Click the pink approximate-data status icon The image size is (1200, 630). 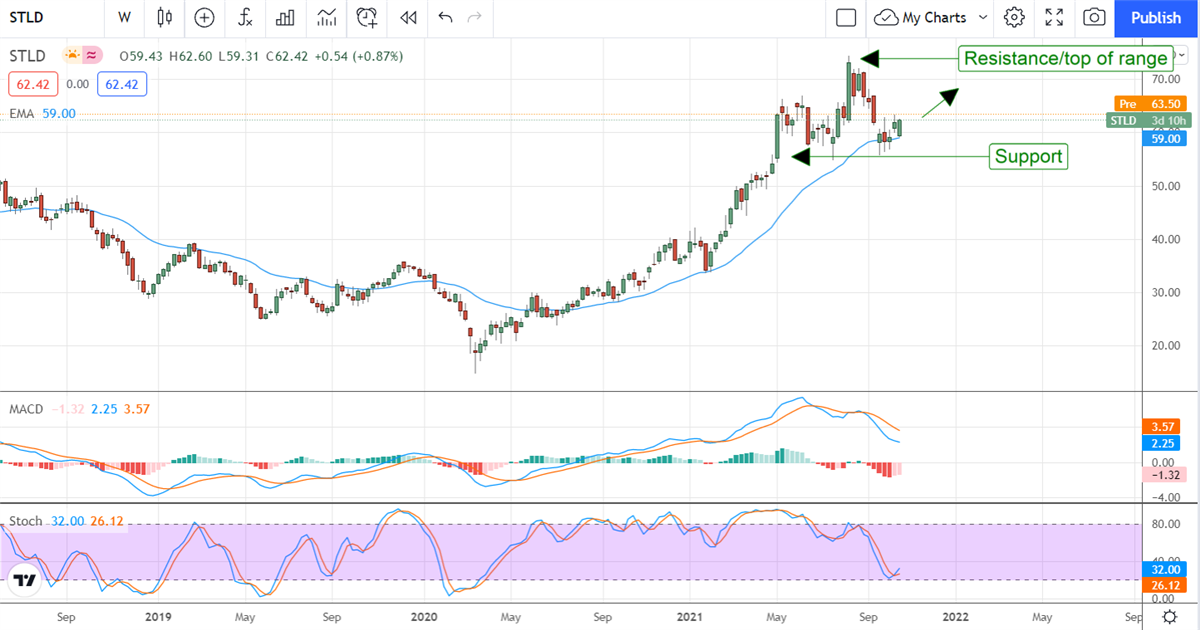(92, 56)
